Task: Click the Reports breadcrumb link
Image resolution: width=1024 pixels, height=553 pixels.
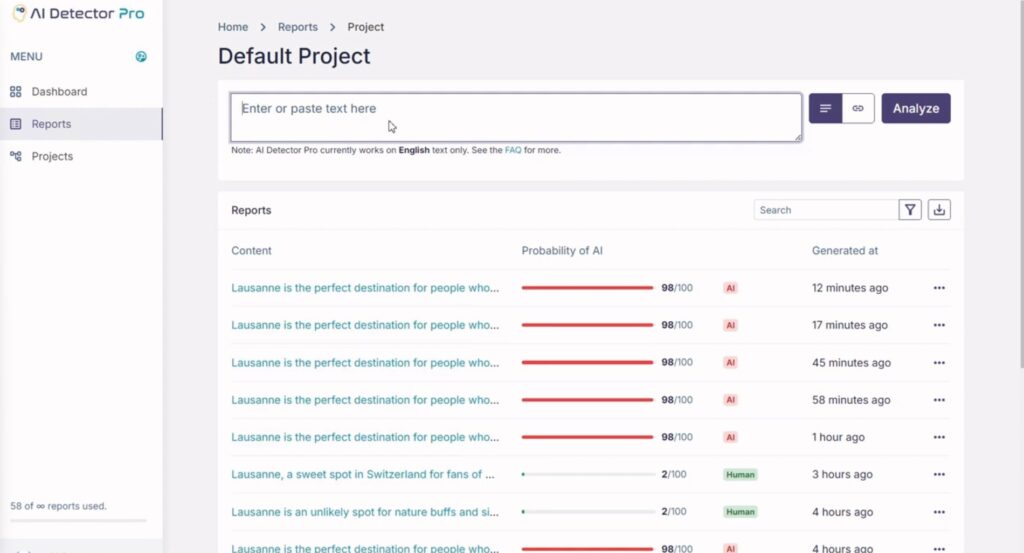Action: [298, 27]
